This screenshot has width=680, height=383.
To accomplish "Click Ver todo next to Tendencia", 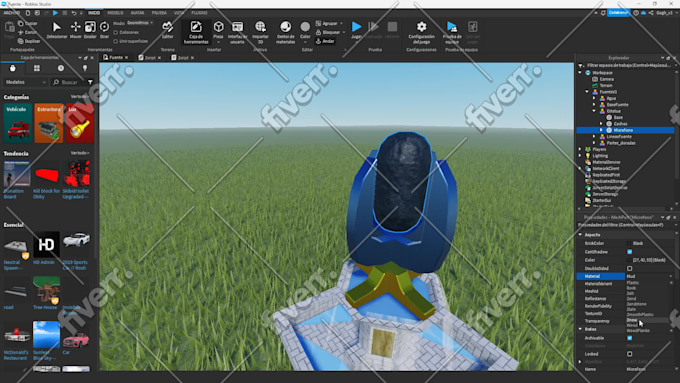I will (80, 153).
